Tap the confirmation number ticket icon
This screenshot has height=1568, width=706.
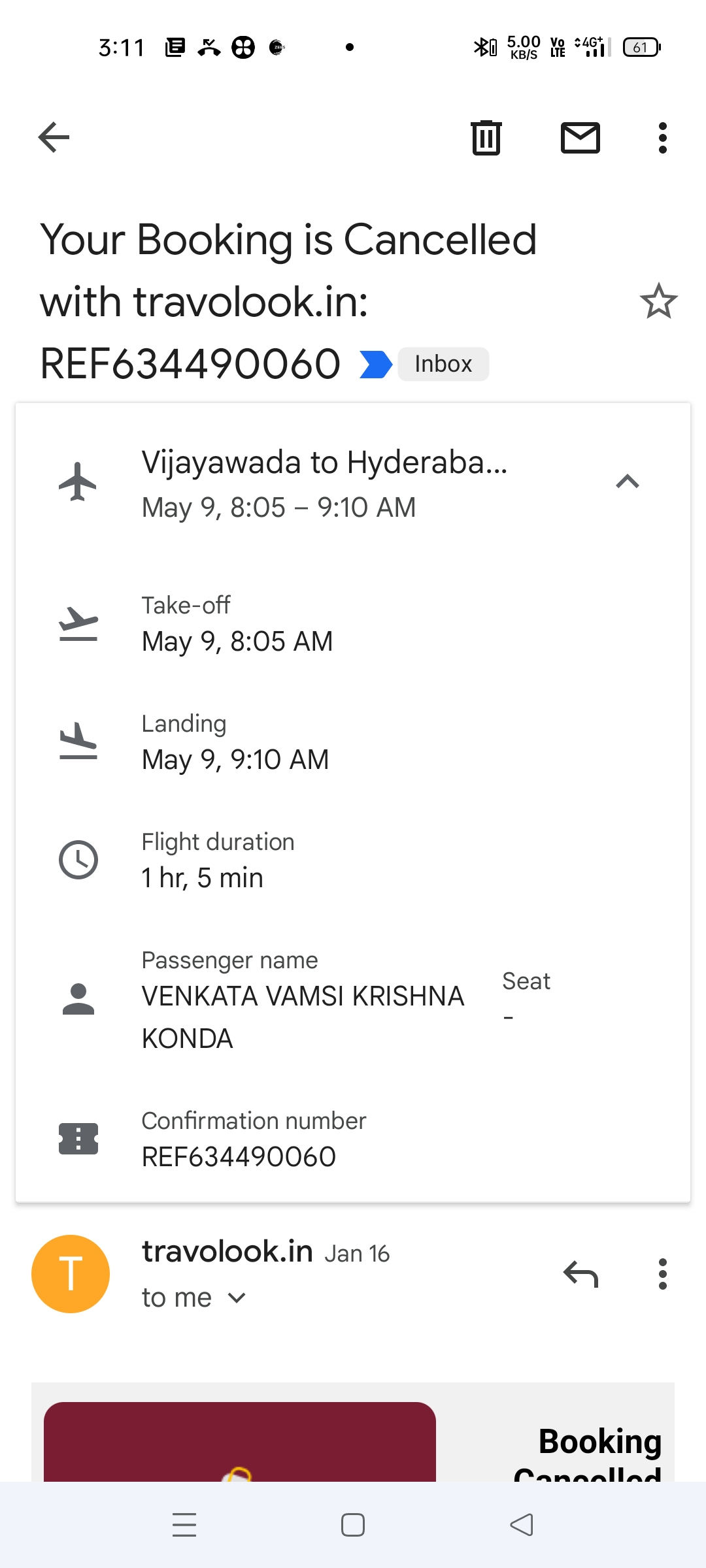78,1139
